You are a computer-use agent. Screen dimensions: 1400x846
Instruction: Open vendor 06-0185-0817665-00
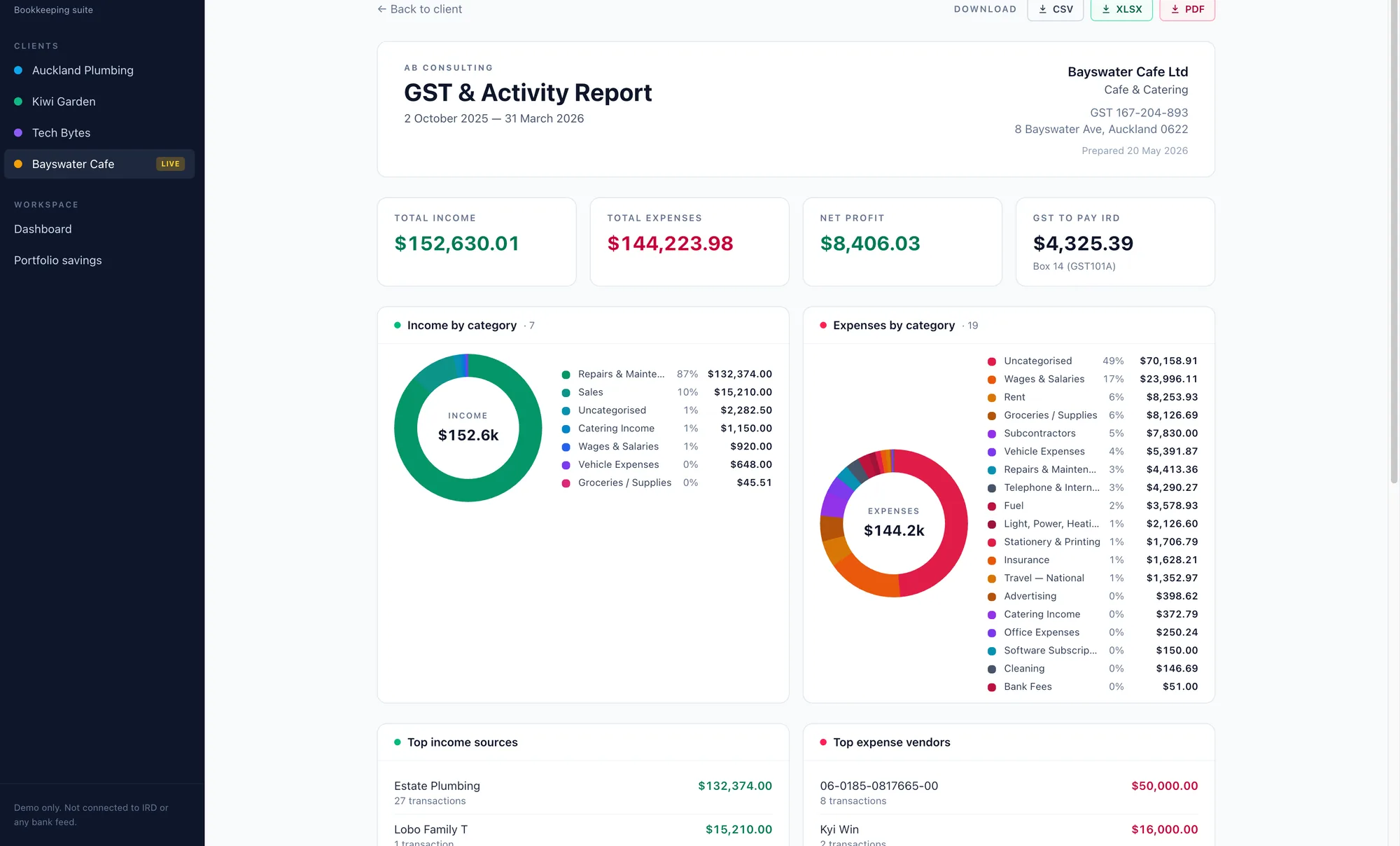[x=1009, y=792]
